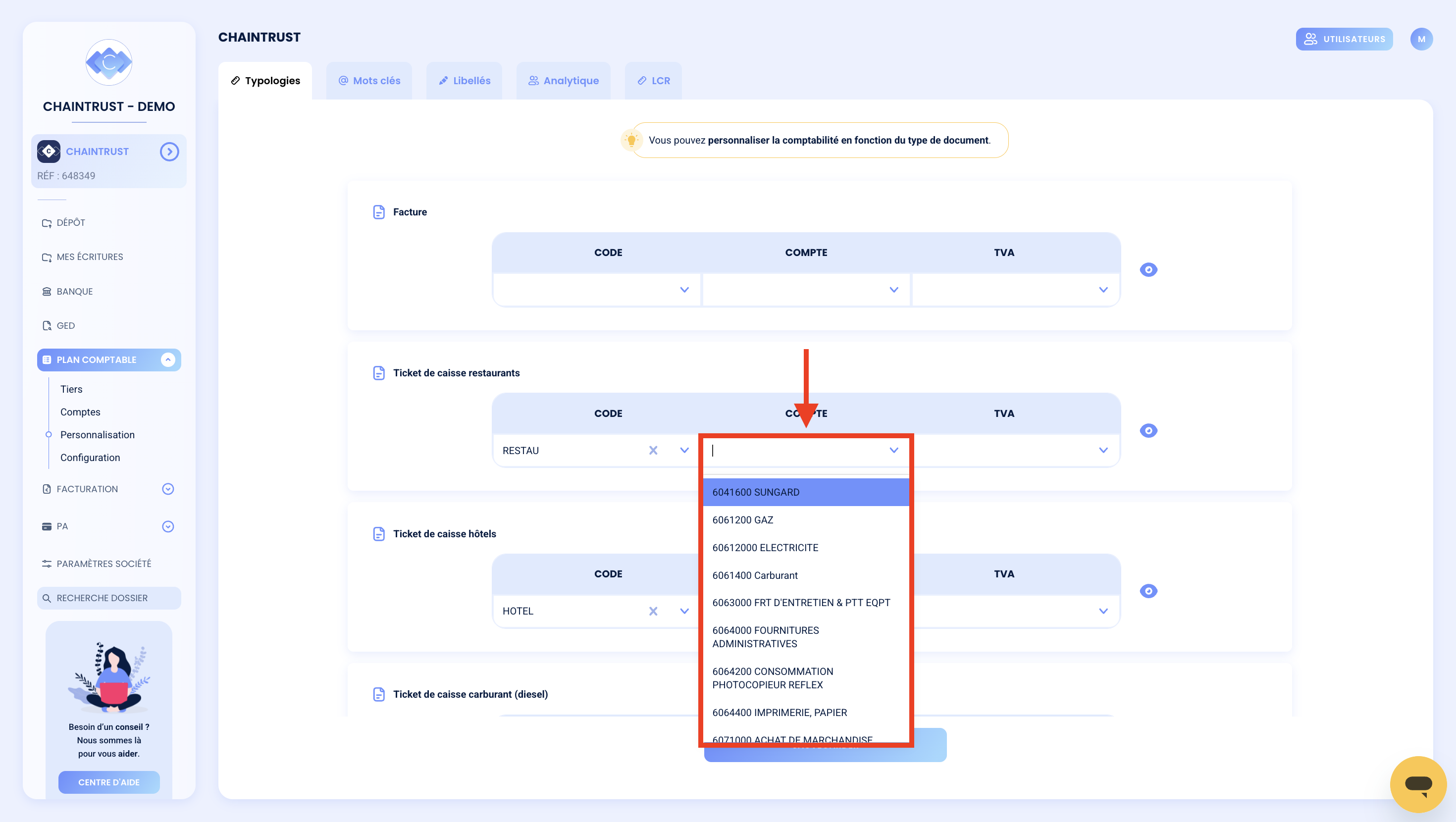Click the PARAMÈTRES SOCIÉTÉ sliders icon
The height and width of the screenshot is (822, 1456).
click(x=47, y=564)
